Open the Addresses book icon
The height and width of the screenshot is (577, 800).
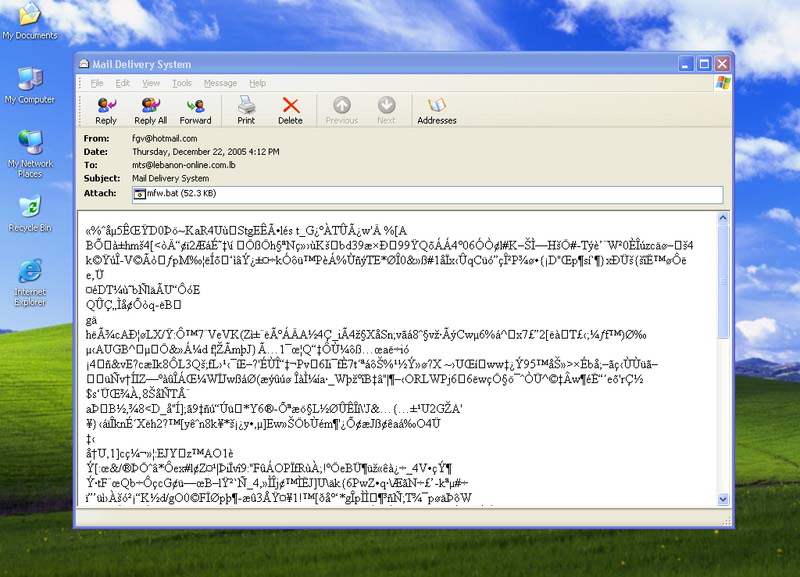437,105
